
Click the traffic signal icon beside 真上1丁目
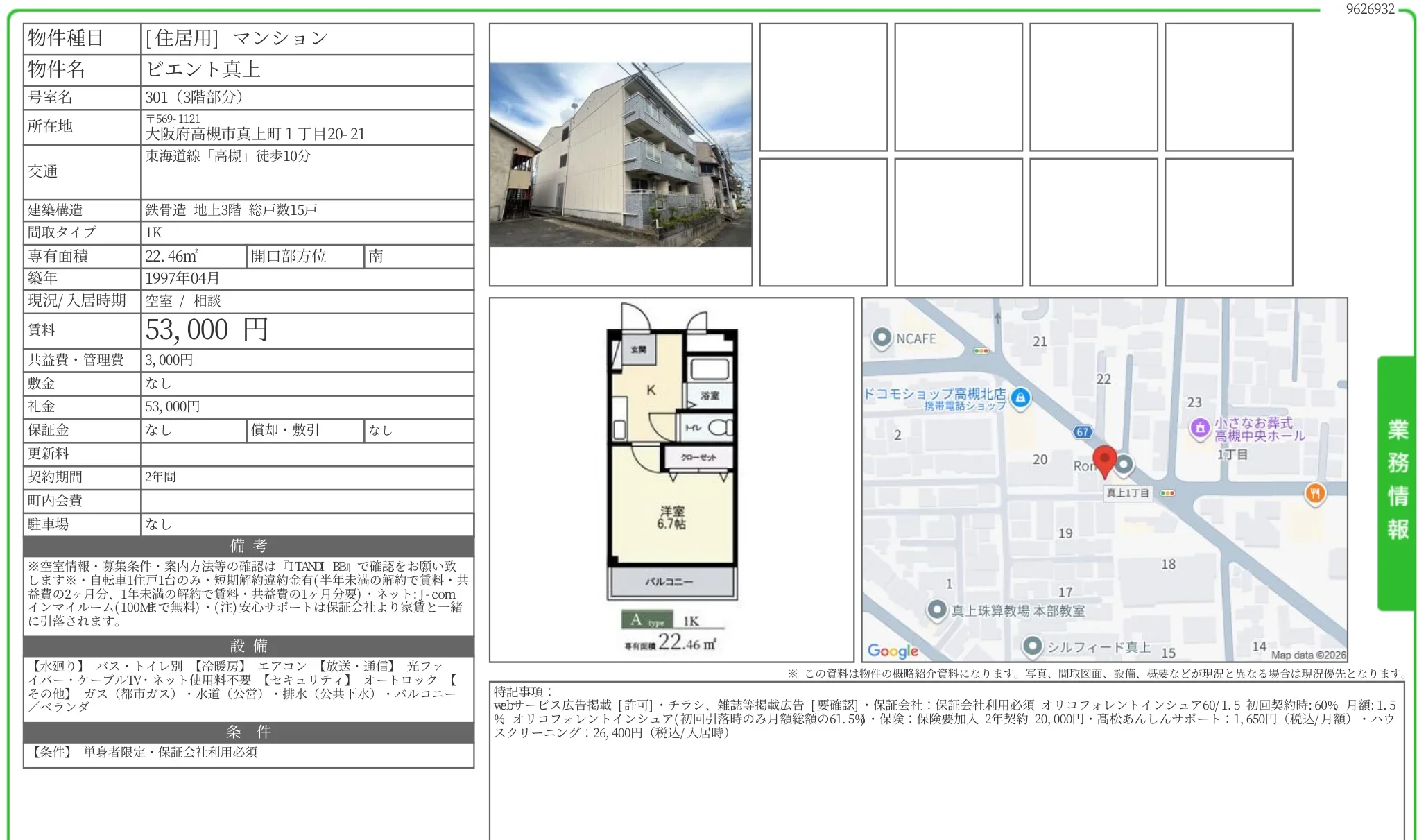click(1168, 493)
